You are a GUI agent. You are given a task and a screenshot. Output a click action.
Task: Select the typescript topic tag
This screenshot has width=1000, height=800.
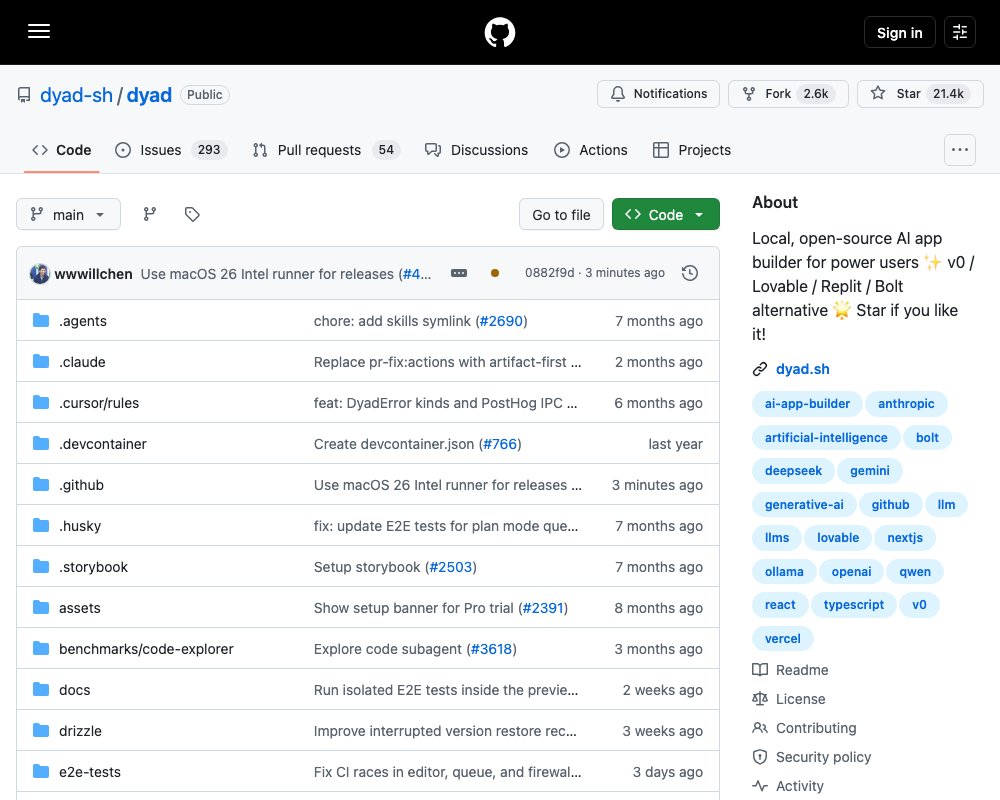(x=853, y=605)
